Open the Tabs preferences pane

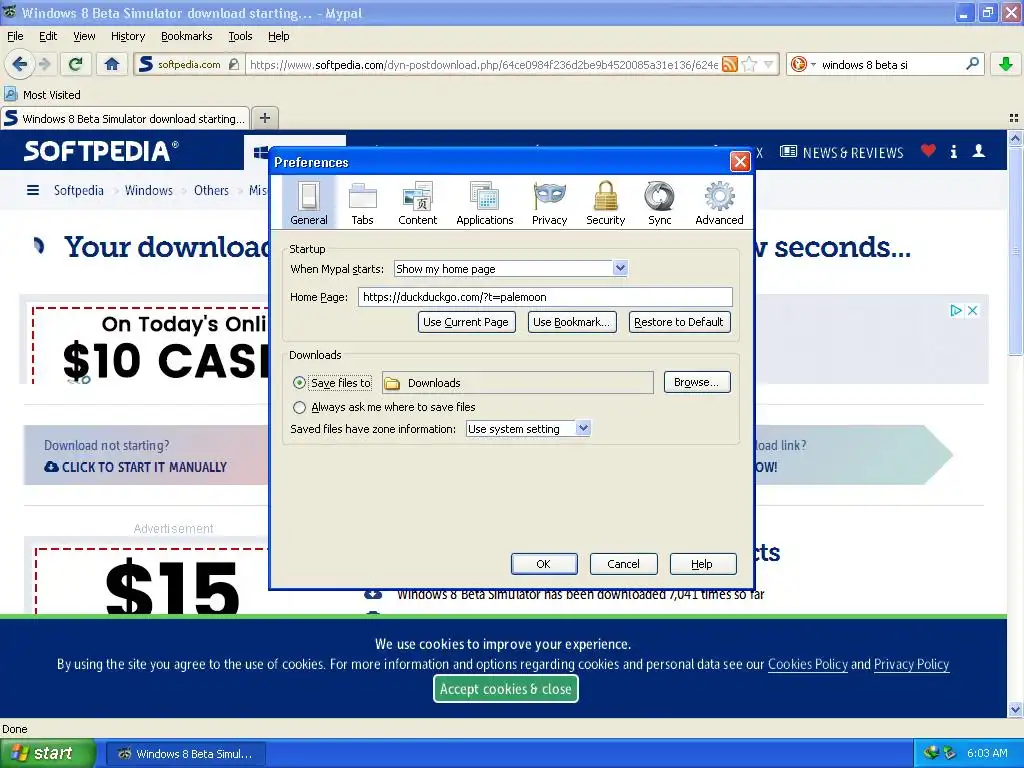pyautogui.click(x=362, y=203)
